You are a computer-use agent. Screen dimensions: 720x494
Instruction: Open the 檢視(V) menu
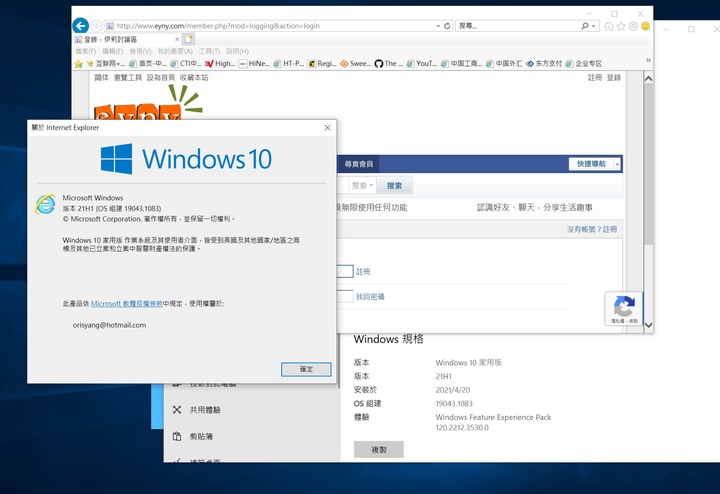[141, 51]
